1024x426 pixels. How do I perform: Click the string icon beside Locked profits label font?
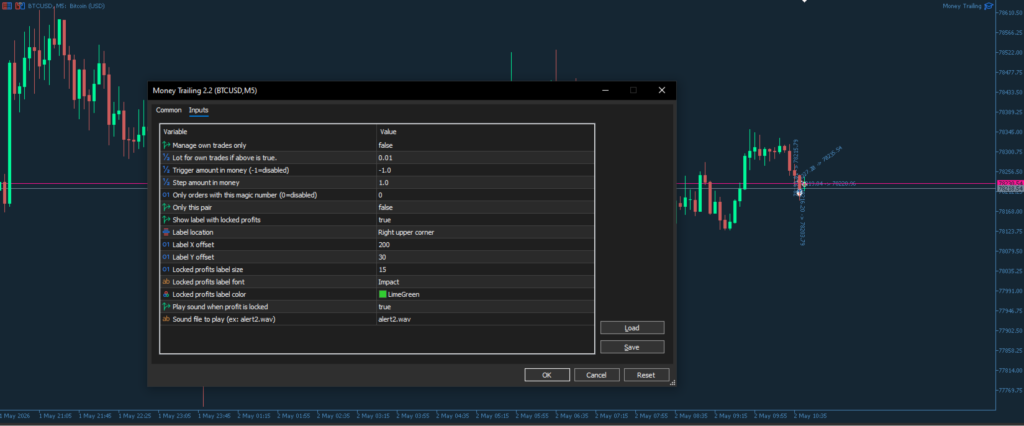166,282
